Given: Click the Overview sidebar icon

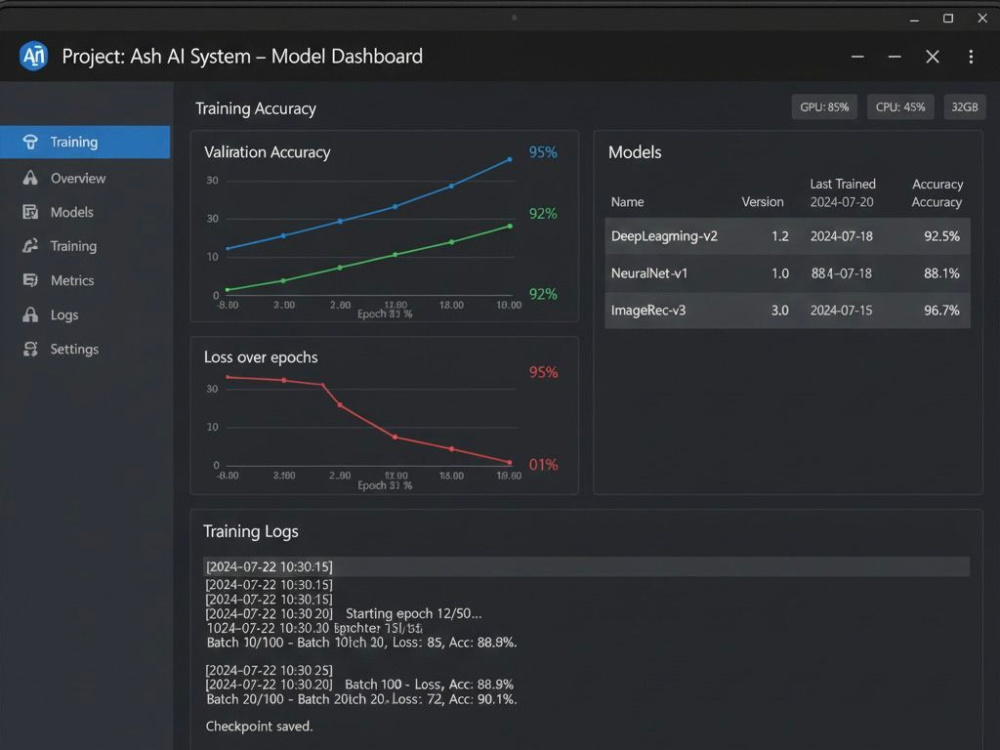Looking at the screenshot, I should 30,178.
